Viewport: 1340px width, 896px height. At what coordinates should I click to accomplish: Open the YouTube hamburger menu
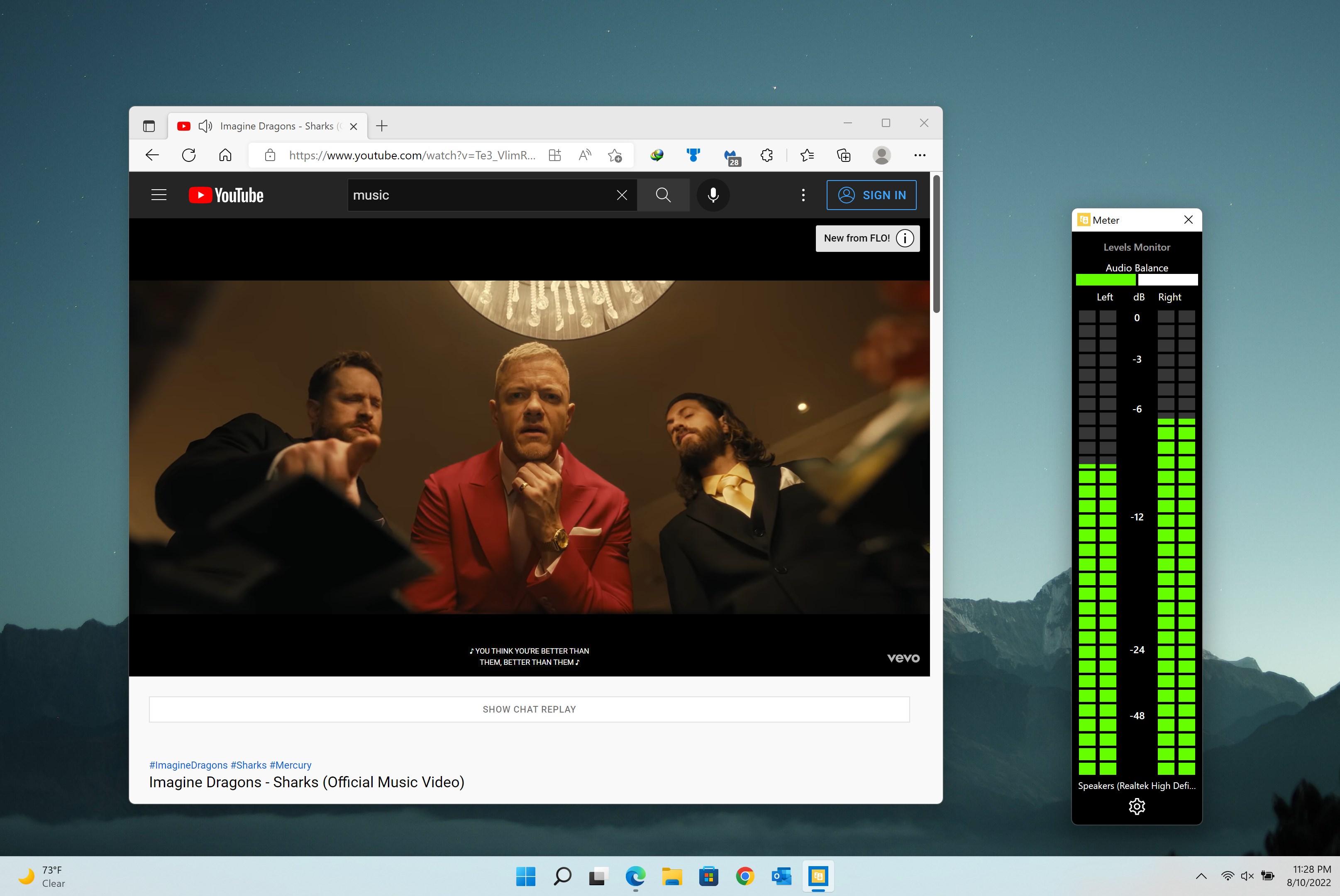[158, 195]
